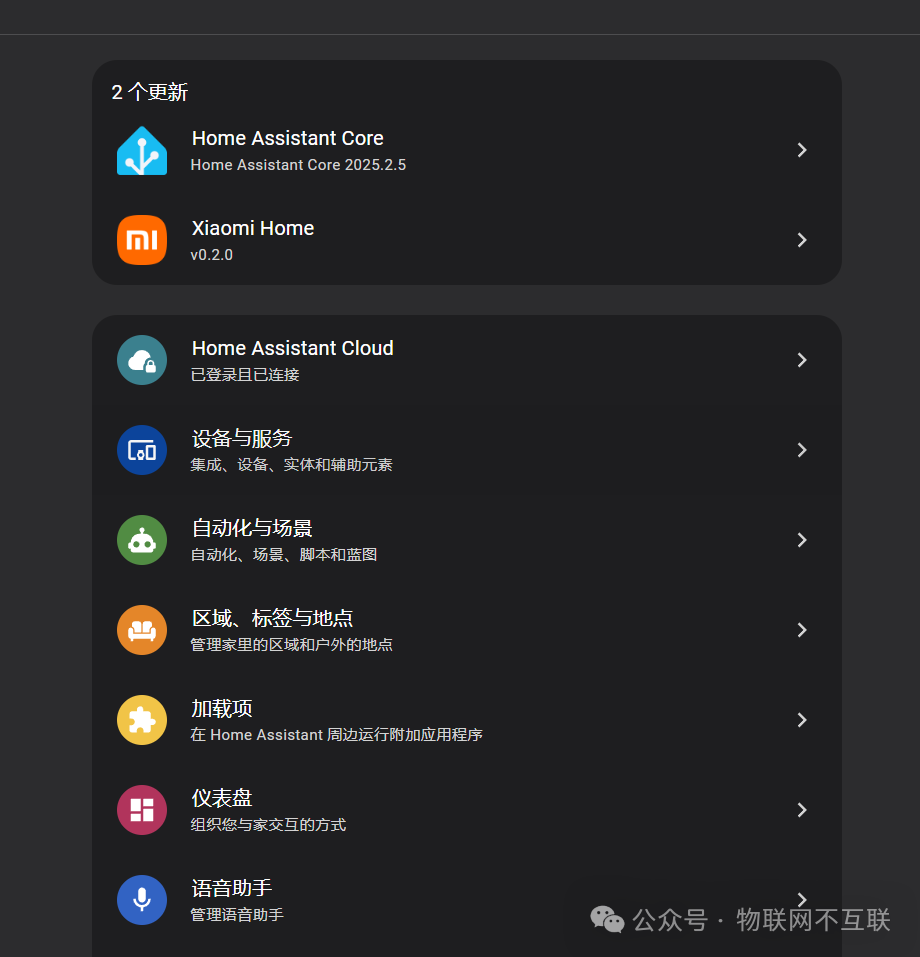Select the 加载项 menu title
The image size is (920, 957).
coord(222,709)
